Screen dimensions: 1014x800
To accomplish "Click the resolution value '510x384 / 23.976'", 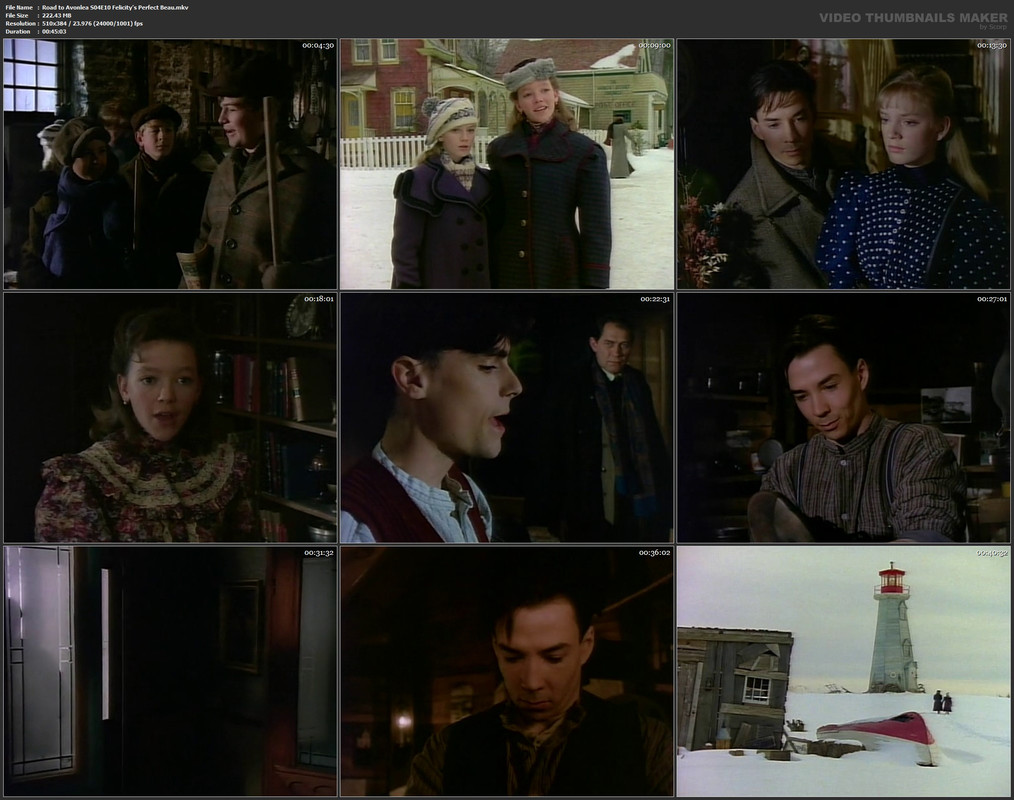I will tap(67, 23).
